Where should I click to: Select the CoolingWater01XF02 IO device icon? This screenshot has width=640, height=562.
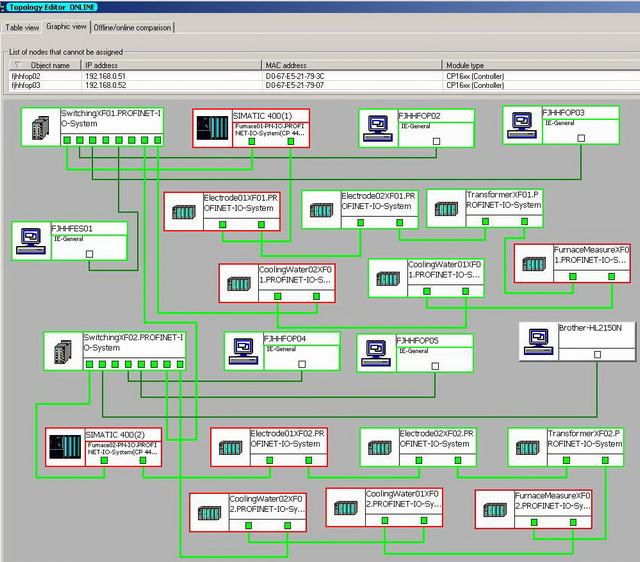(x=346, y=507)
